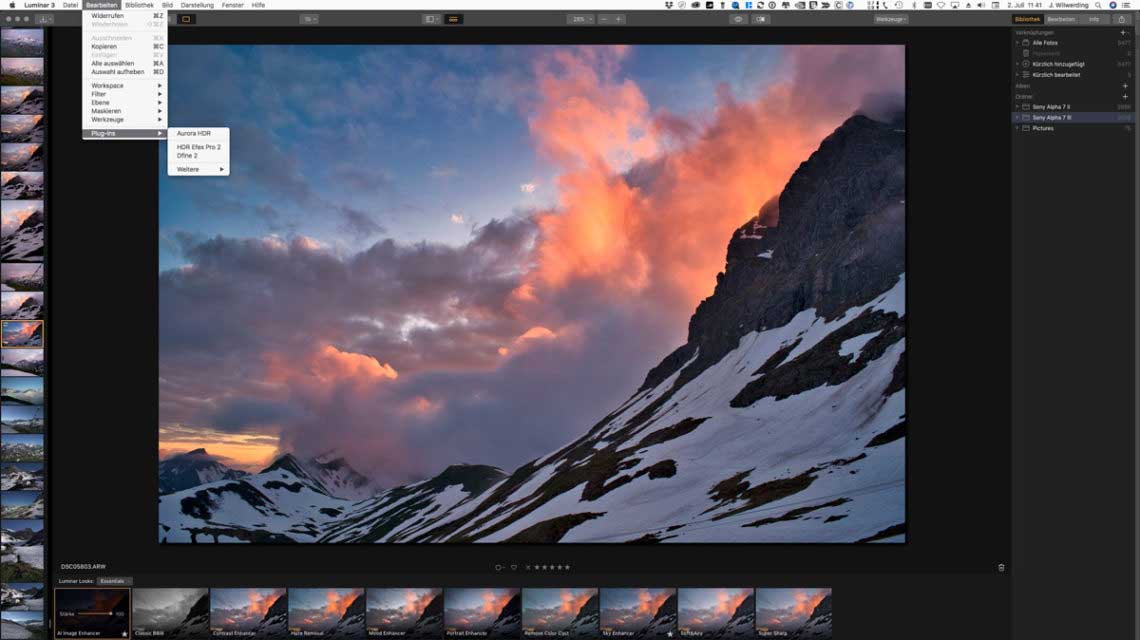
Task: Click the trash icon below the photo
Action: coord(1001,567)
